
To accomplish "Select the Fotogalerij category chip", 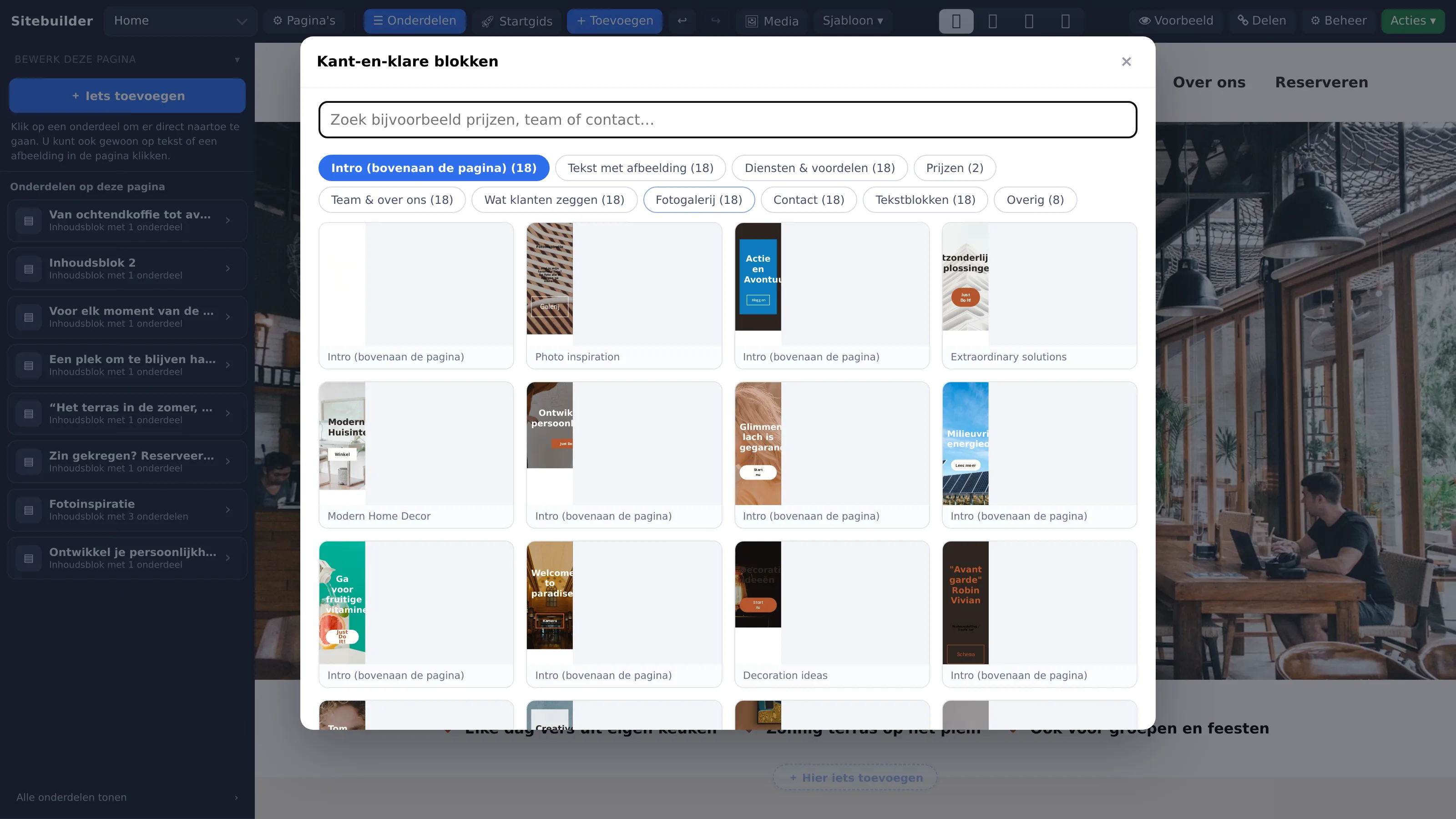I will coord(698,200).
